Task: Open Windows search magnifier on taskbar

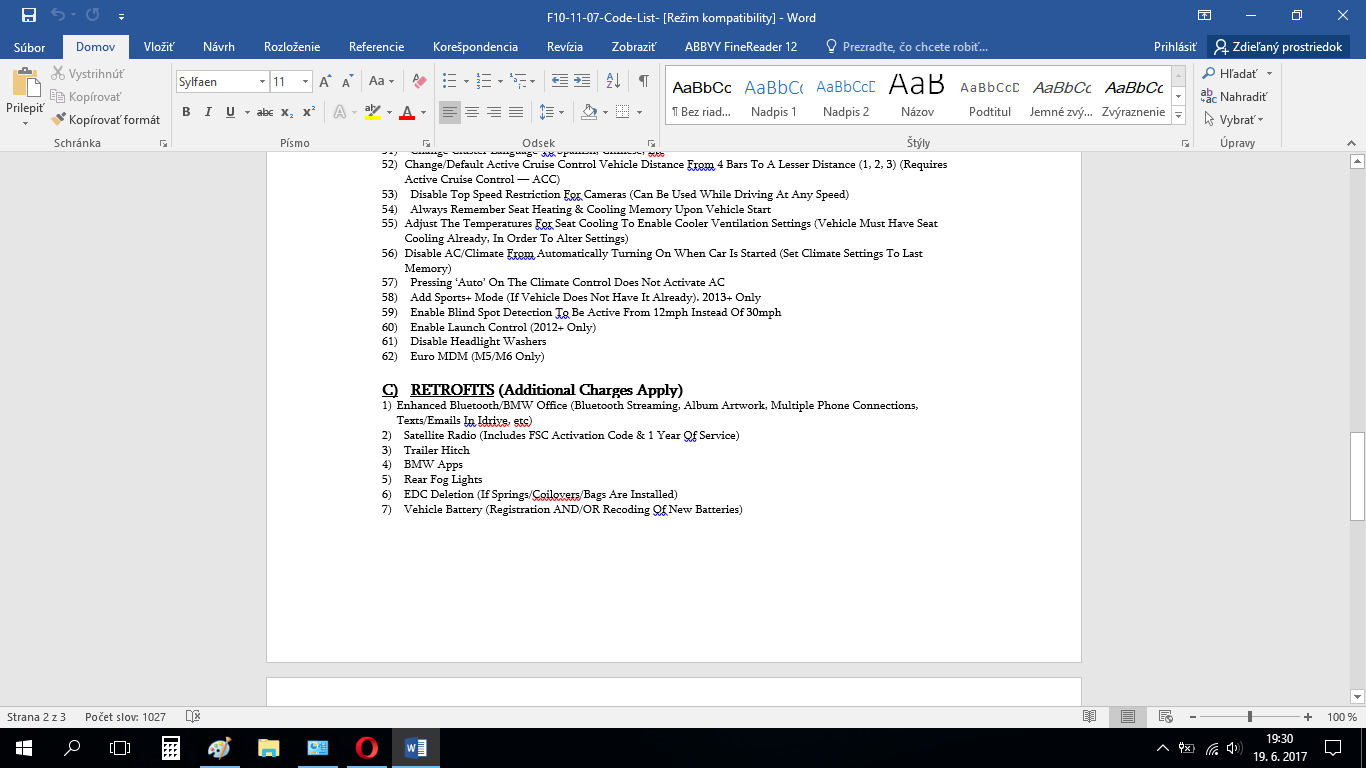Action: (72, 747)
